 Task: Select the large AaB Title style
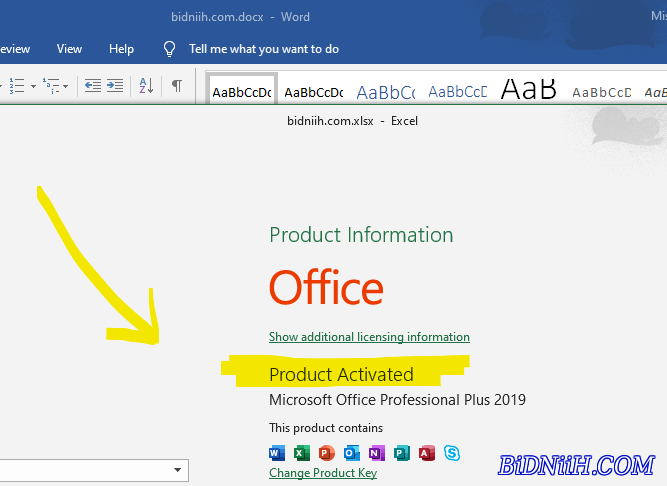tap(528, 89)
